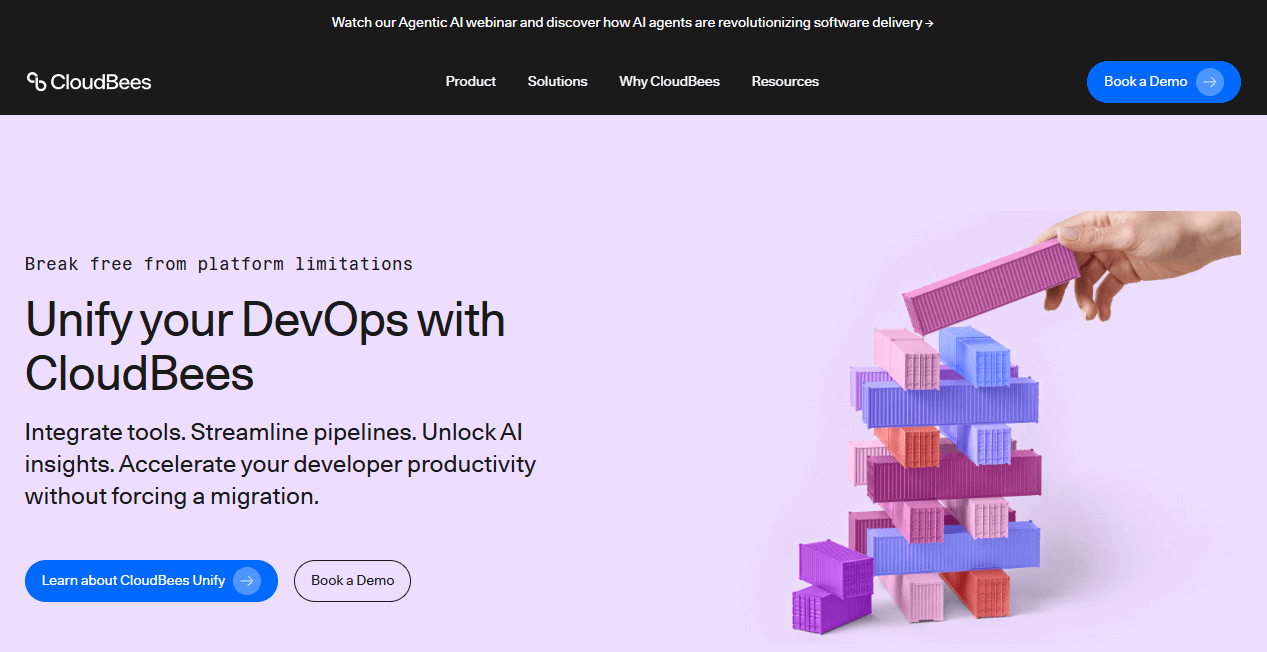The width and height of the screenshot is (1267, 652).
Task: Click arrow icon in Learn about CloudBees Unify
Action: click(247, 581)
